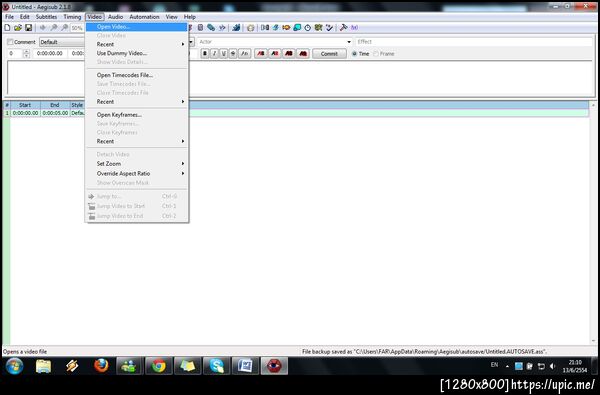Select the Time radio button
The width and height of the screenshot is (600, 395).
point(354,54)
